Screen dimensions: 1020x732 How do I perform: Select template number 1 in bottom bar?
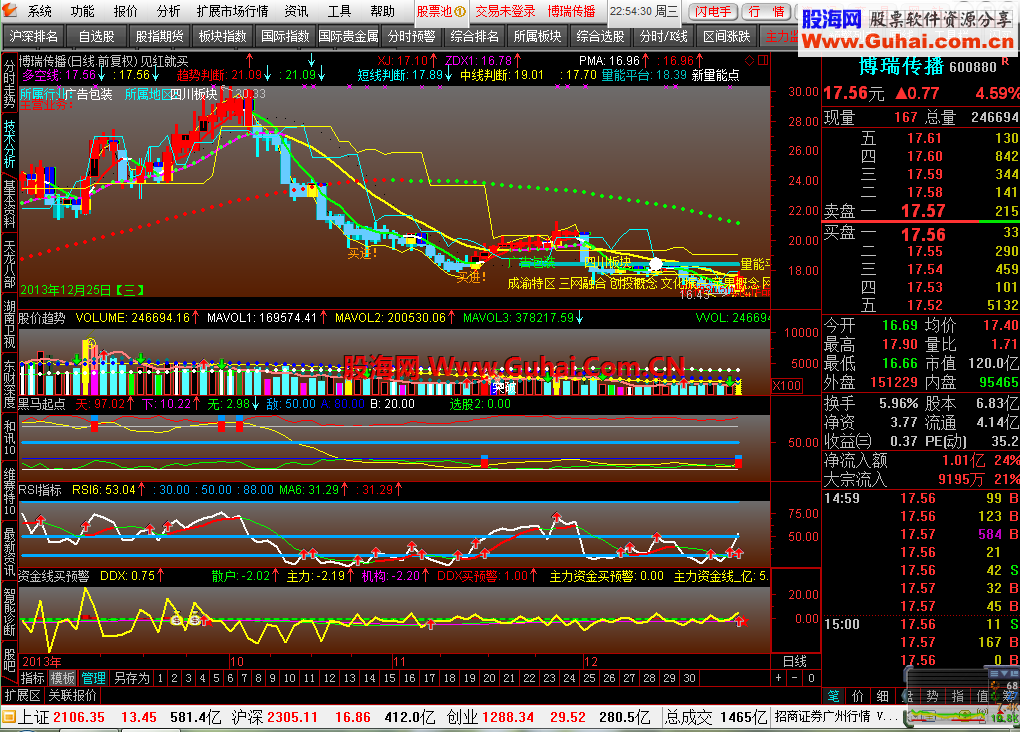(160, 678)
